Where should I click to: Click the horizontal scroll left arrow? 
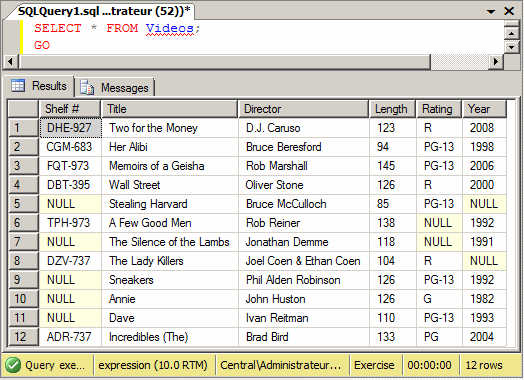click(11, 61)
